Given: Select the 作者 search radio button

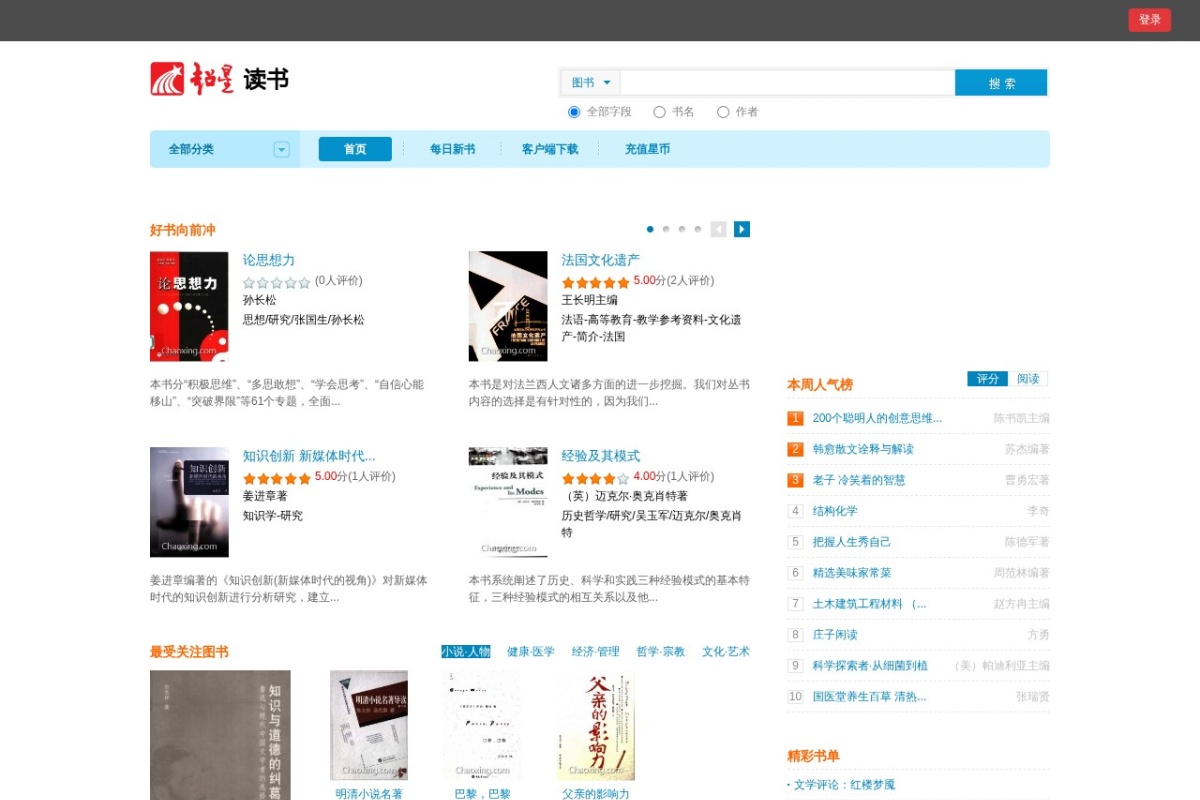Looking at the screenshot, I should click(723, 112).
